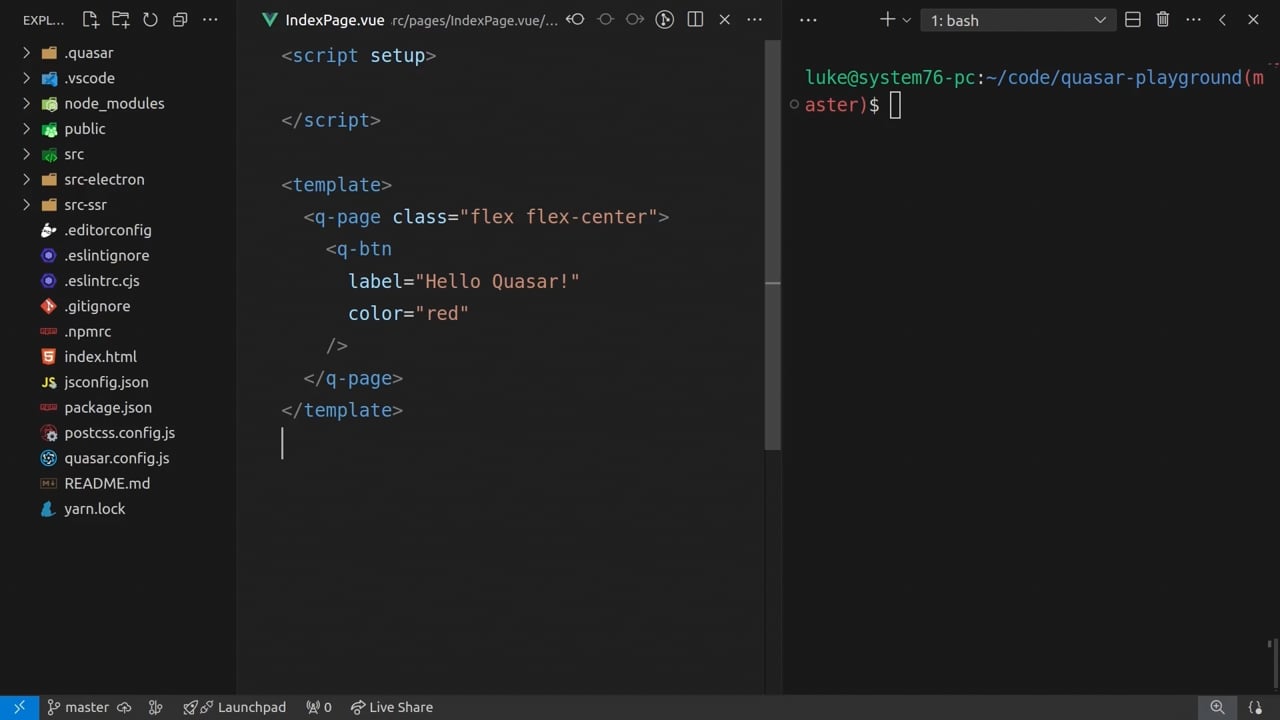Go to previous change in editor
The image size is (1280, 720).
click(x=575, y=20)
